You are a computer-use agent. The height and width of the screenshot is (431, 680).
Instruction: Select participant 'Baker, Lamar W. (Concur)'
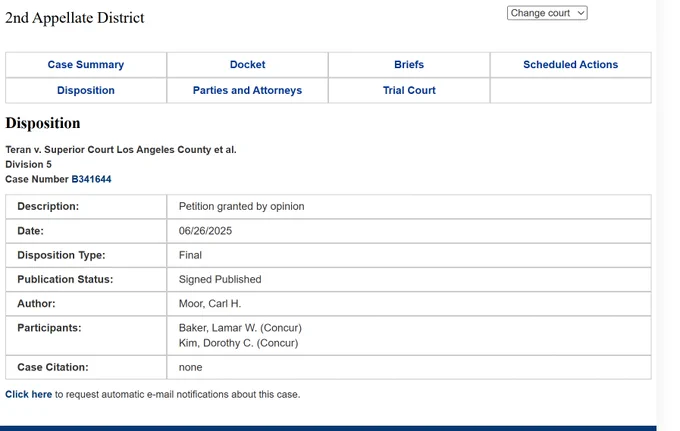coord(240,328)
